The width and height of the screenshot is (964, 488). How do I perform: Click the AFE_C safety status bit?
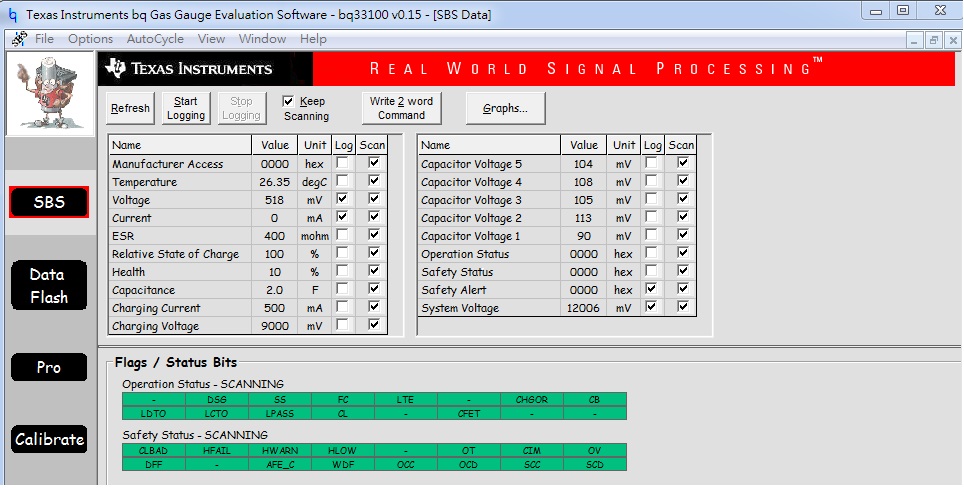[x=280, y=465]
